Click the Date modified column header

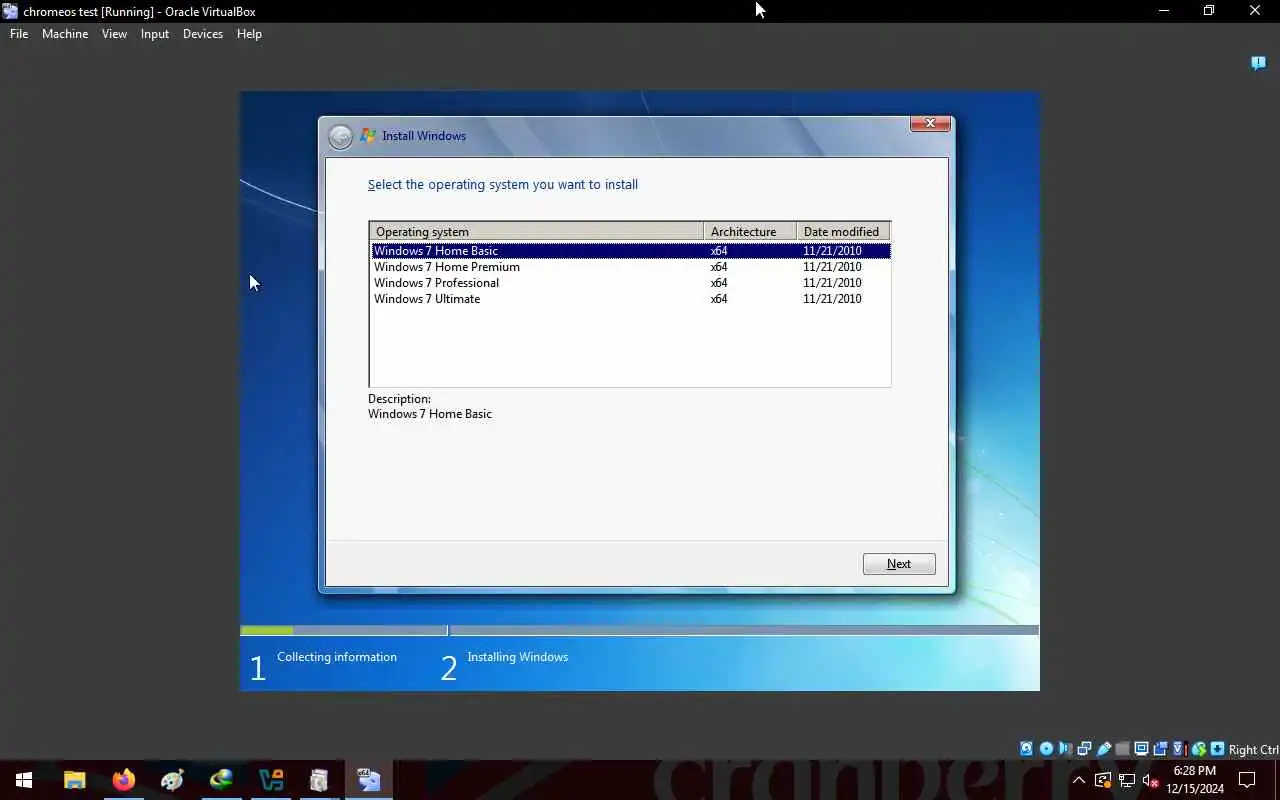tap(843, 232)
